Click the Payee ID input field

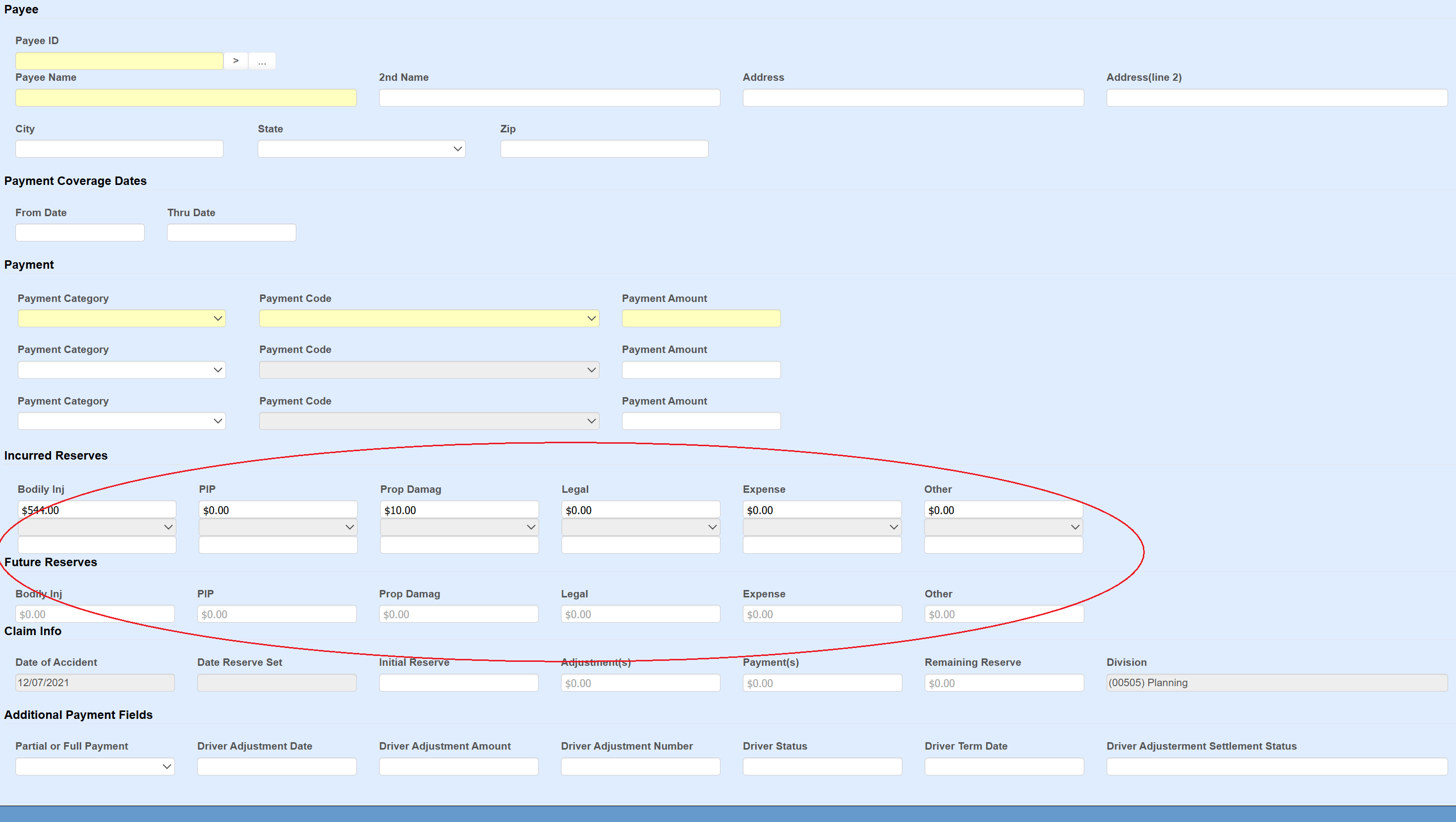[119, 60]
